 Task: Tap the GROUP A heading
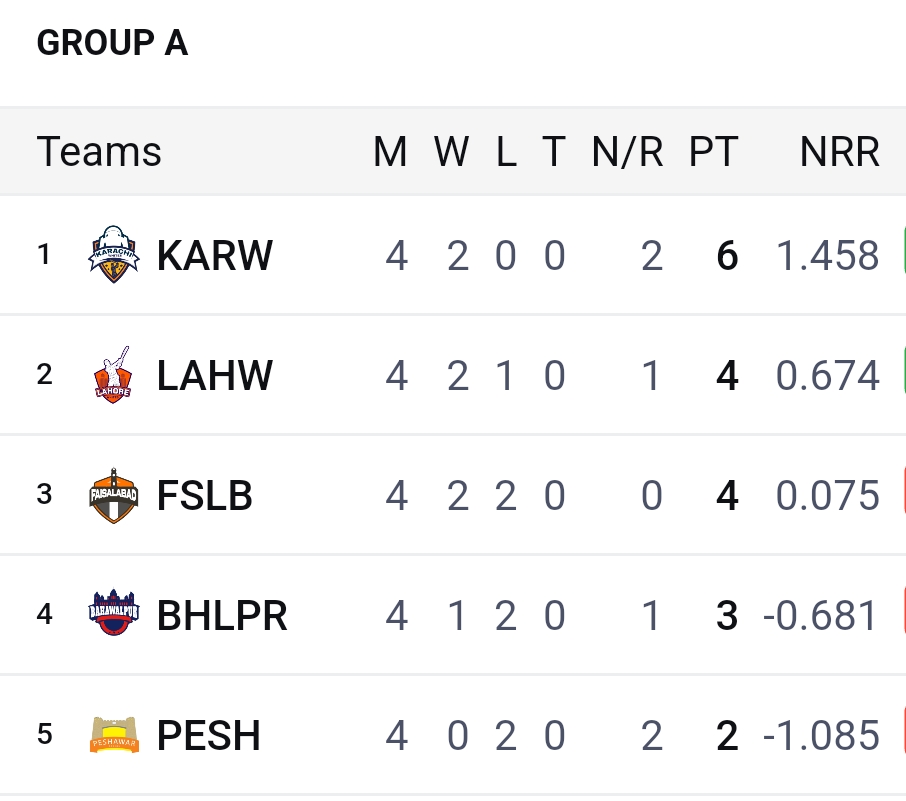(x=112, y=44)
